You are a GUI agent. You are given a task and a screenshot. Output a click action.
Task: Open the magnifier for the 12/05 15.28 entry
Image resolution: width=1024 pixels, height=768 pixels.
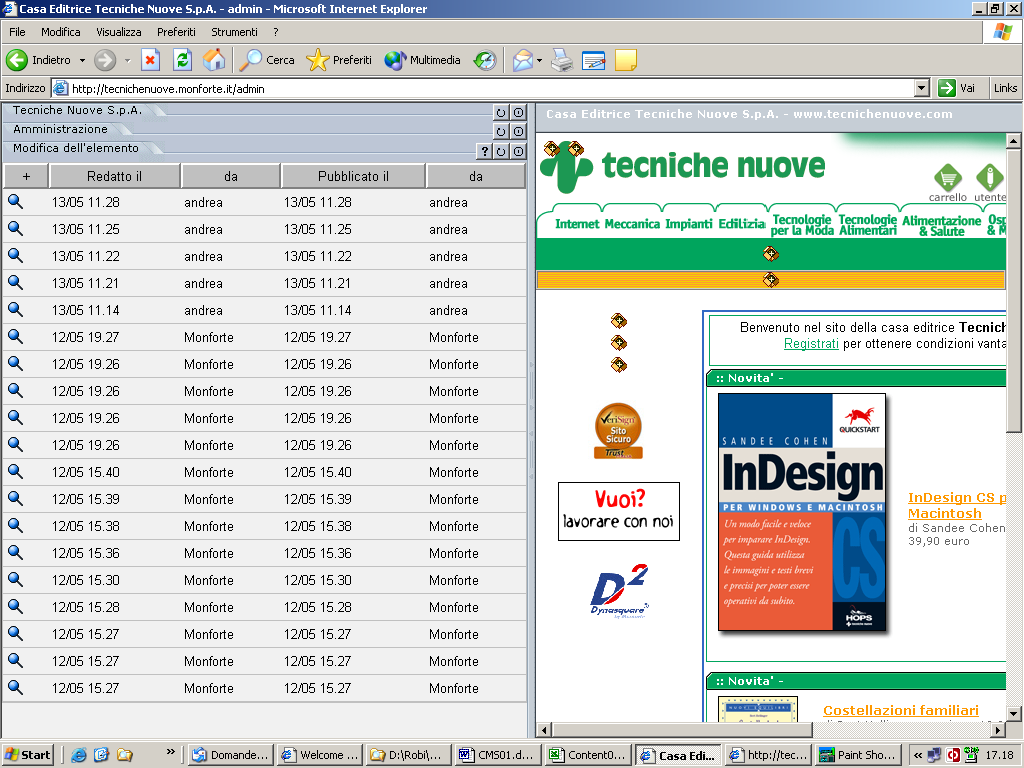point(16,607)
